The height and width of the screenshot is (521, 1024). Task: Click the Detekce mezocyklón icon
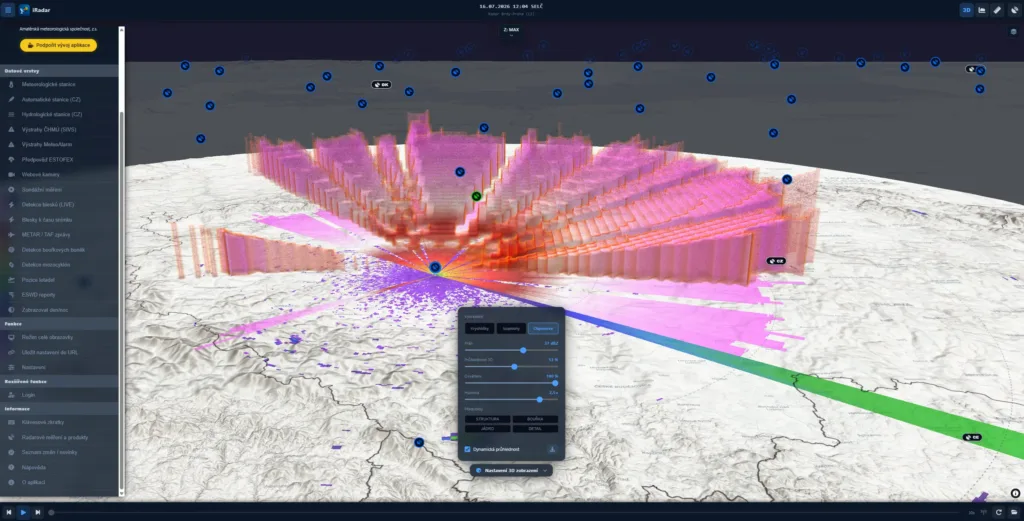[x=11, y=264]
